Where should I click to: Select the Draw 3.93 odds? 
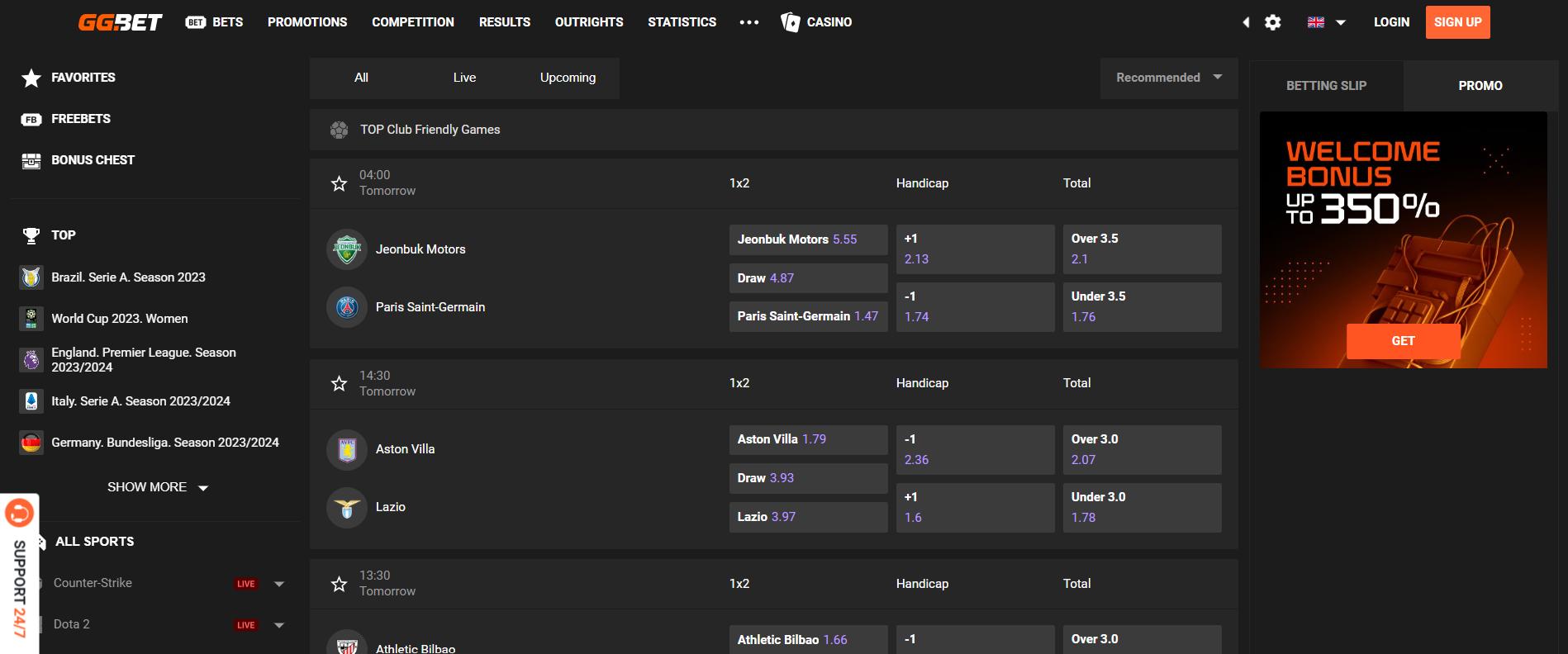click(808, 478)
